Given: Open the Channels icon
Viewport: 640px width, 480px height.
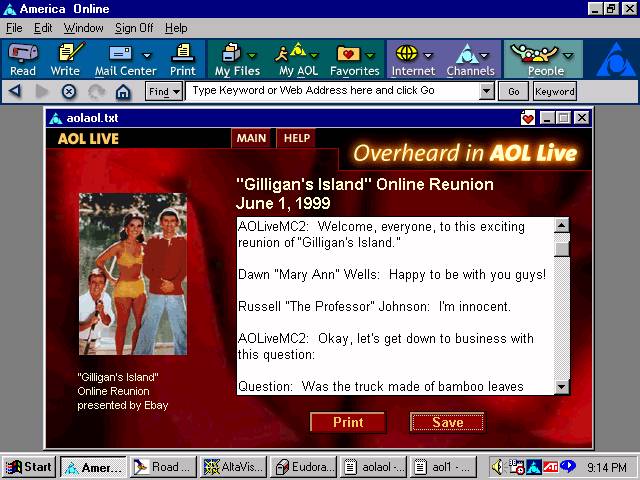Looking at the screenshot, I should pyautogui.click(x=467, y=54).
